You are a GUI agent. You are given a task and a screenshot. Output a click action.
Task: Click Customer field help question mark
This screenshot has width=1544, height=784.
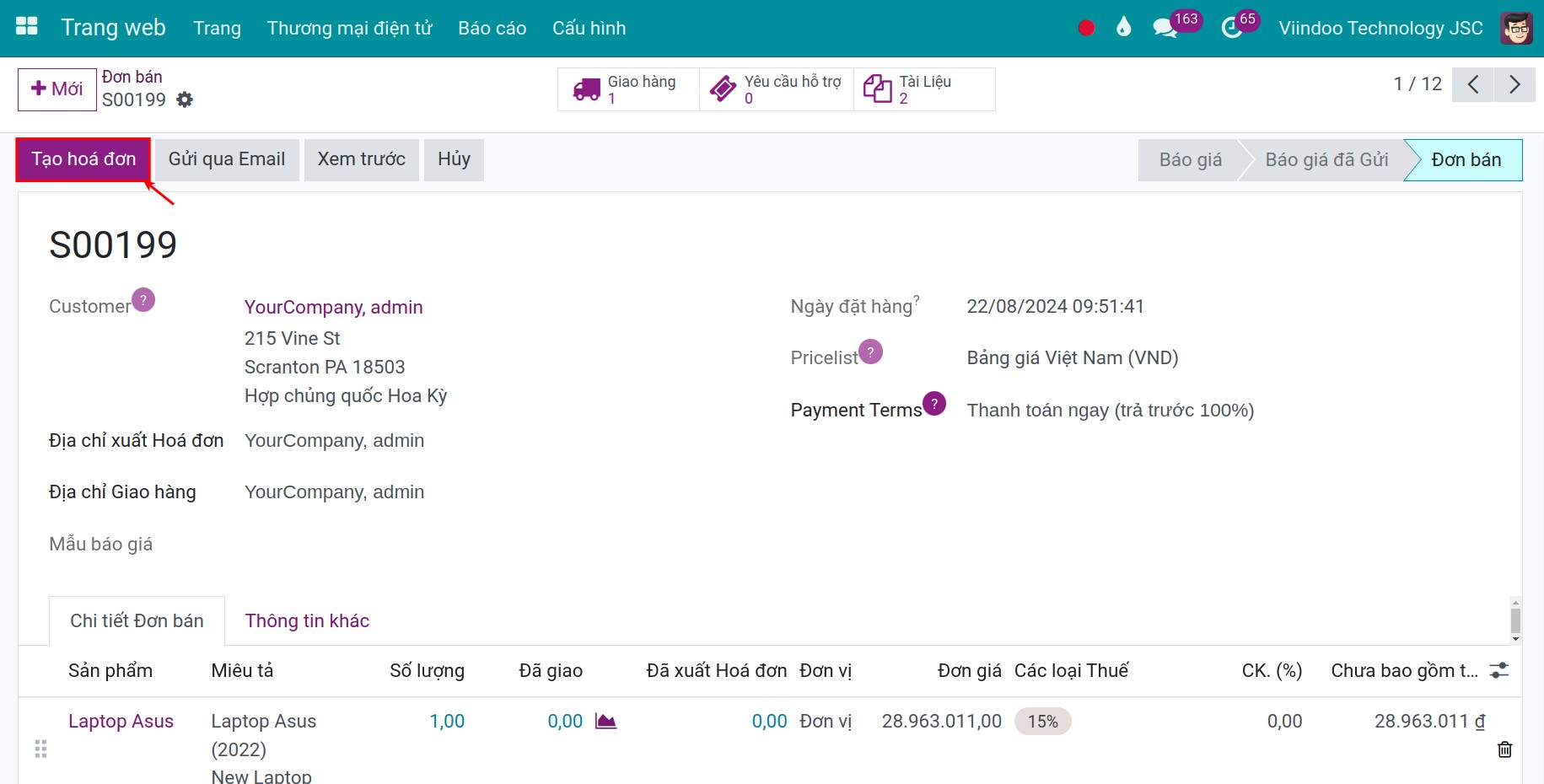click(143, 300)
